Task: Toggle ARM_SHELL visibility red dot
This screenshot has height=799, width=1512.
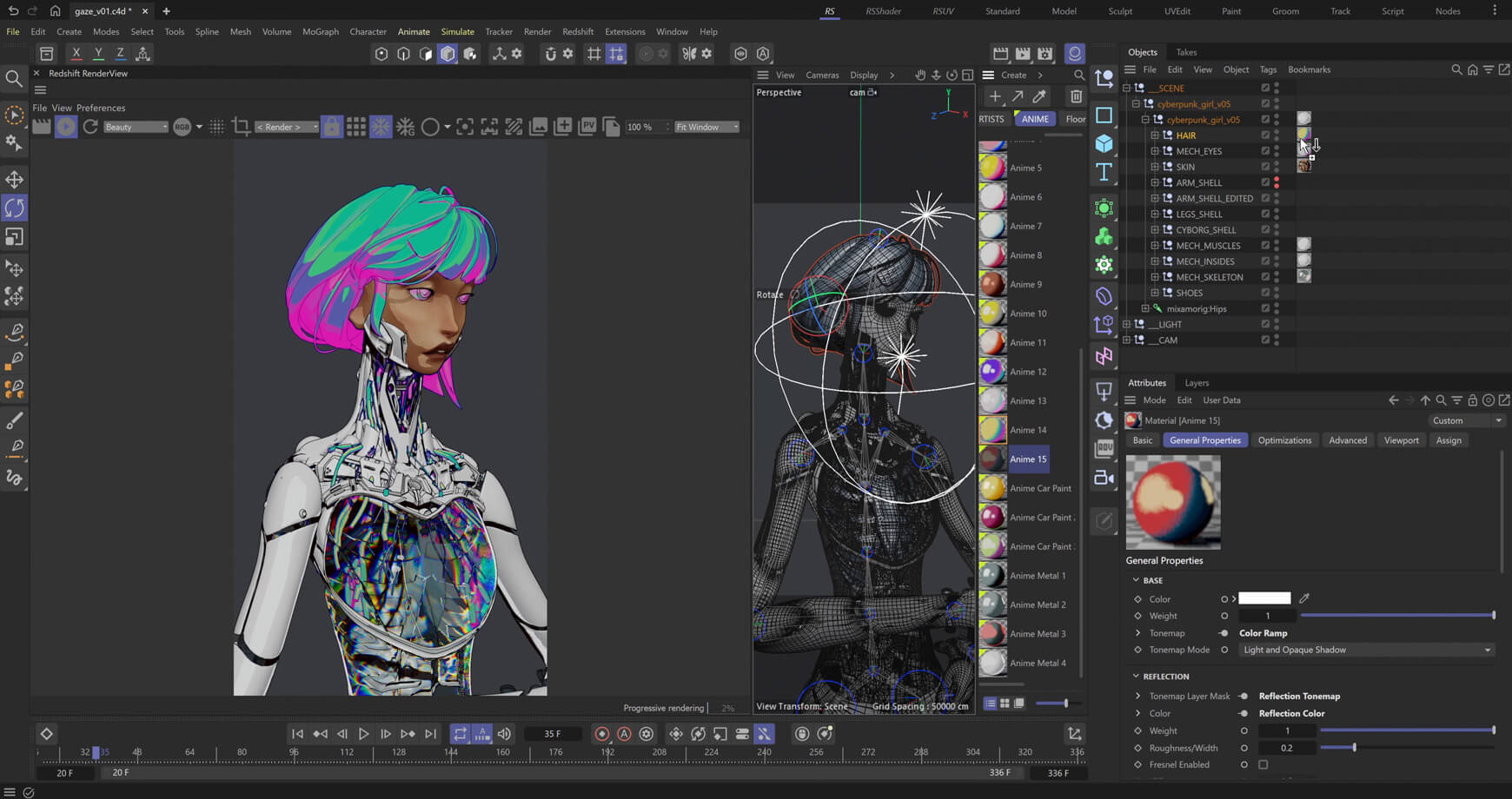Action: pos(1277,182)
